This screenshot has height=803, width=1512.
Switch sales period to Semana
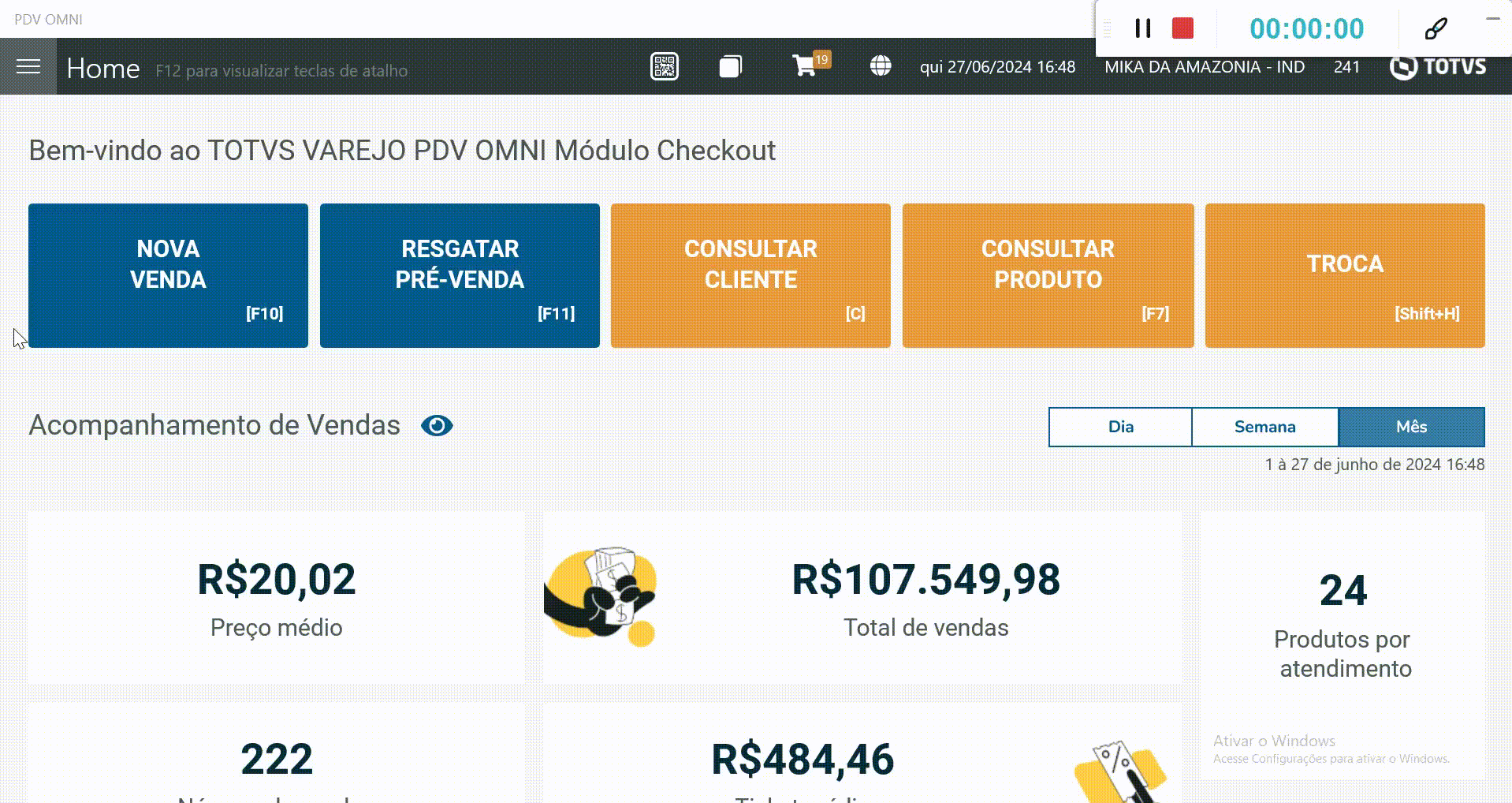coord(1264,427)
